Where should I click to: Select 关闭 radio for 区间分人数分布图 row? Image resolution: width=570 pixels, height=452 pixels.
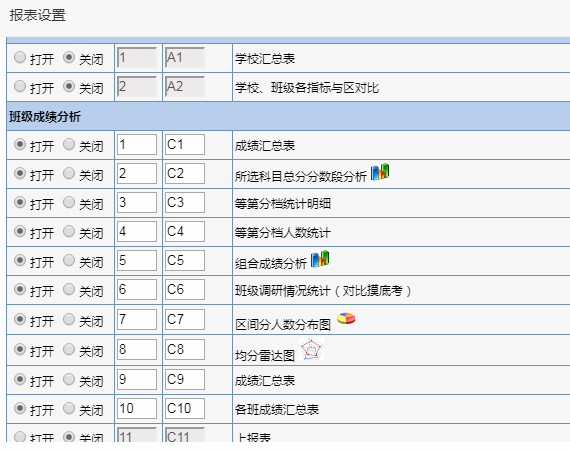coord(69,319)
